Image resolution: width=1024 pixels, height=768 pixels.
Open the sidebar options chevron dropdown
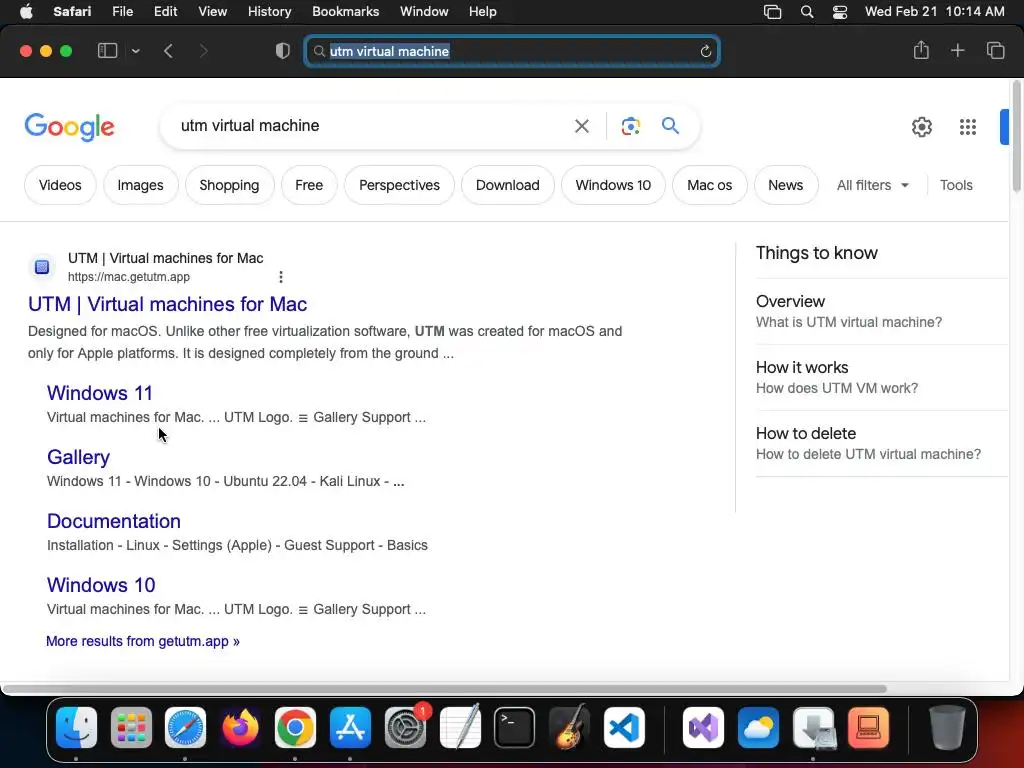(135, 51)
